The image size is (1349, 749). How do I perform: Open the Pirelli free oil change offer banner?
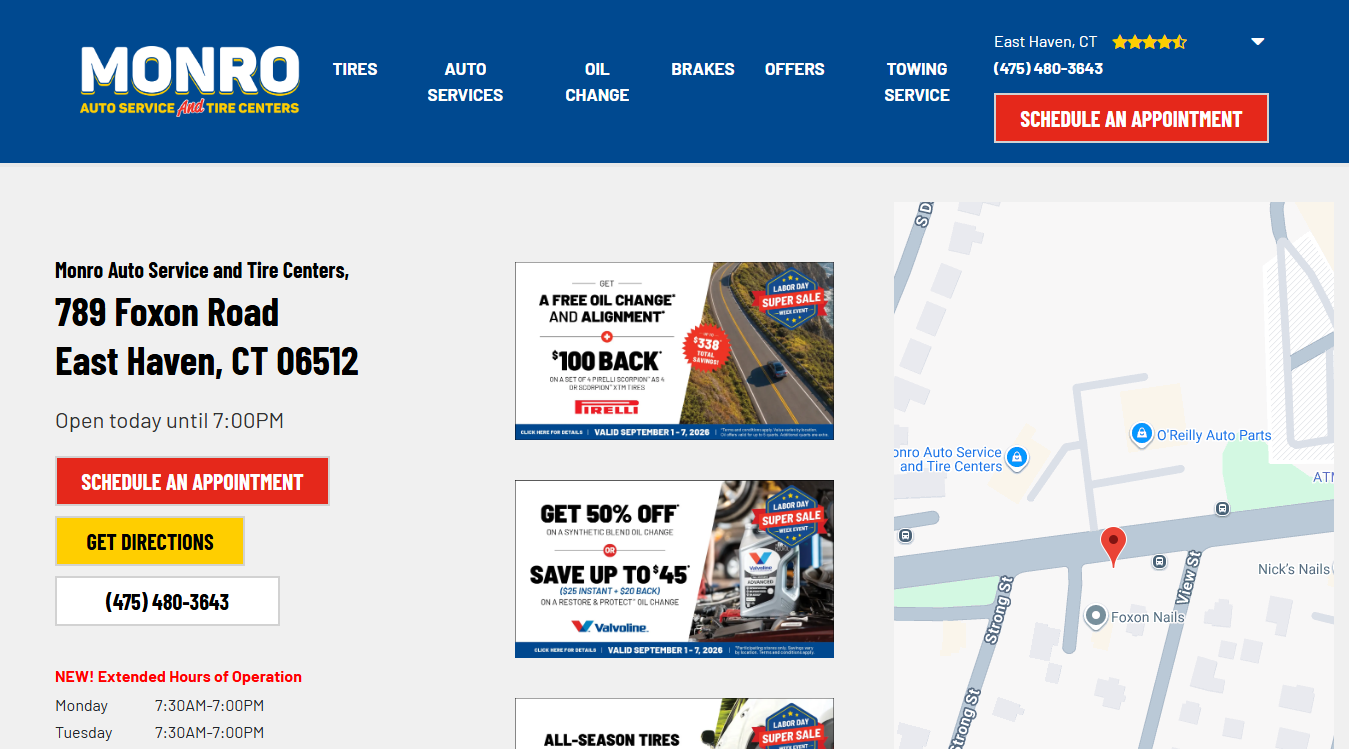point(674,351)
